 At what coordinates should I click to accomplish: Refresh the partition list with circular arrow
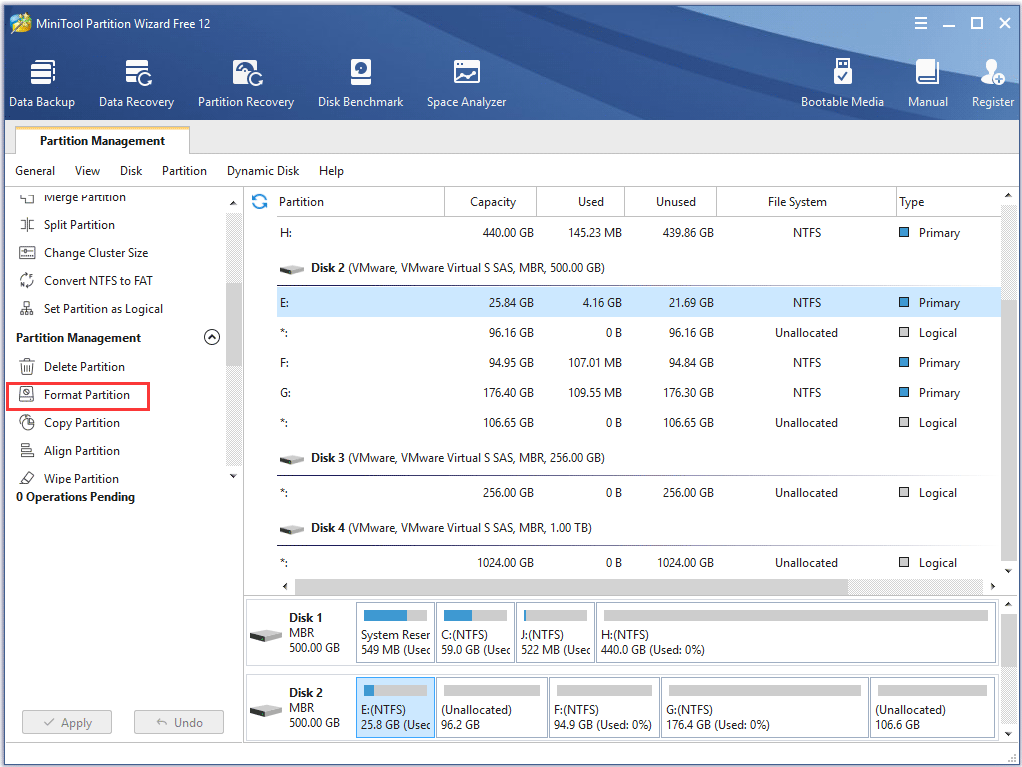tap(259, 201)
